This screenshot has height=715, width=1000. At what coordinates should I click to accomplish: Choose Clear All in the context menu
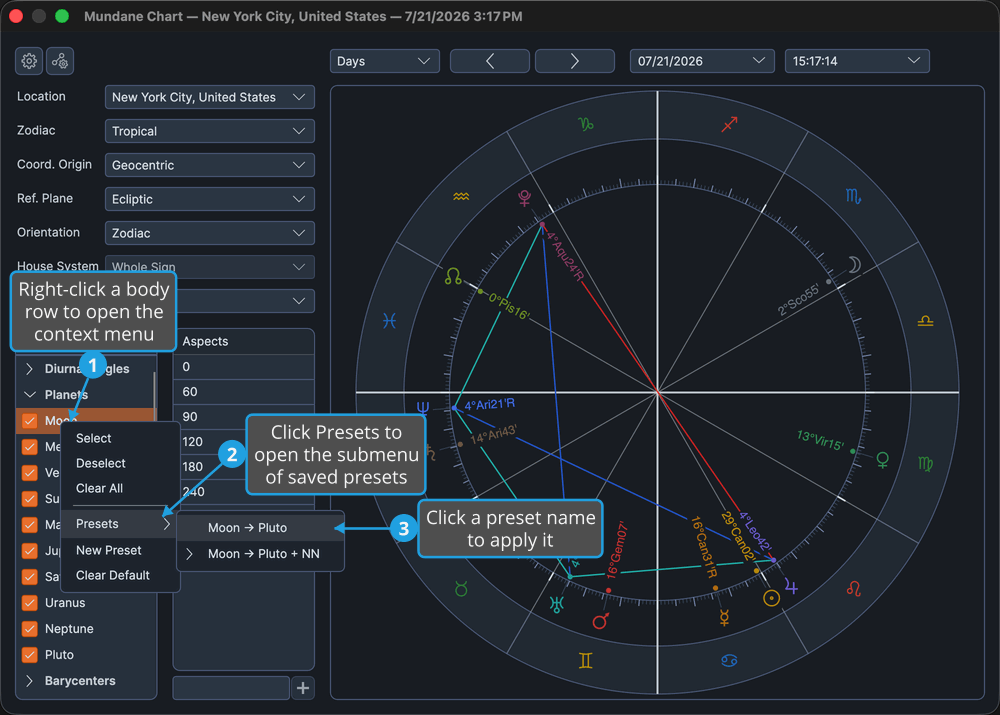[x=120, y=488]
